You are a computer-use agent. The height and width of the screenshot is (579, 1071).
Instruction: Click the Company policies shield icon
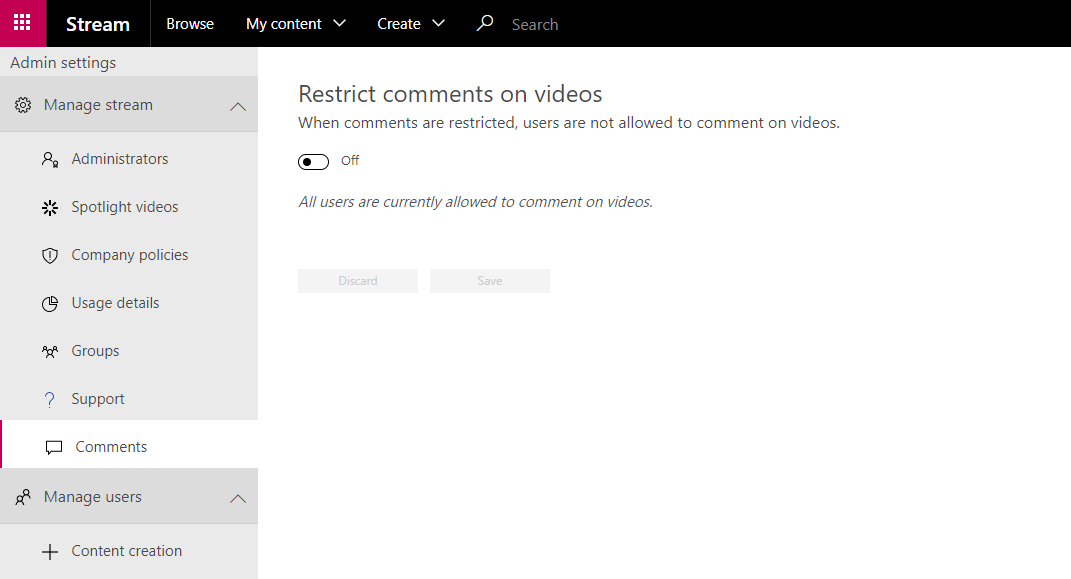pyautogui.click(x=50, y=255)
